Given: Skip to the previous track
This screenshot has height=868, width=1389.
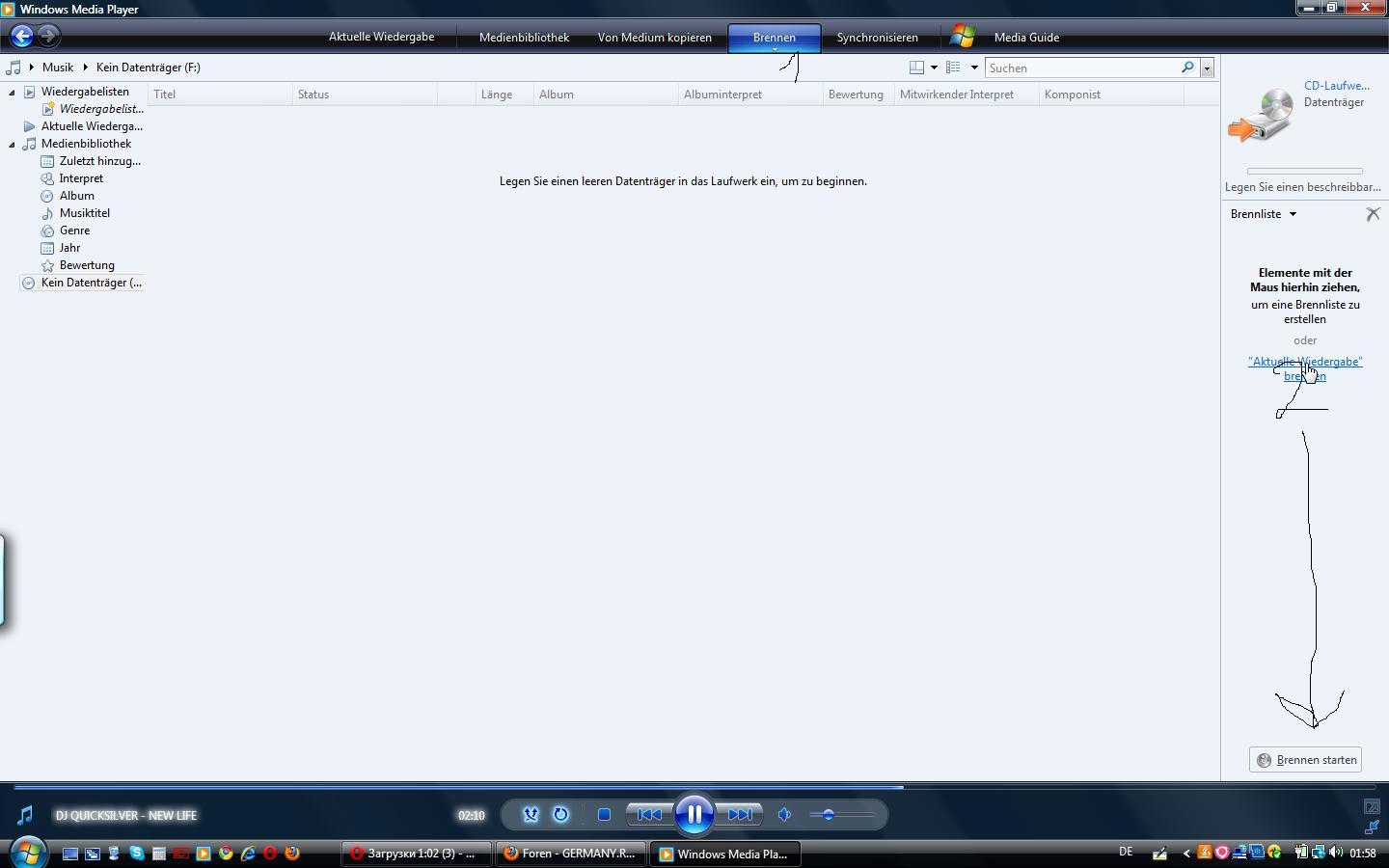Looking at the screenshot, I should click(650, 815).
